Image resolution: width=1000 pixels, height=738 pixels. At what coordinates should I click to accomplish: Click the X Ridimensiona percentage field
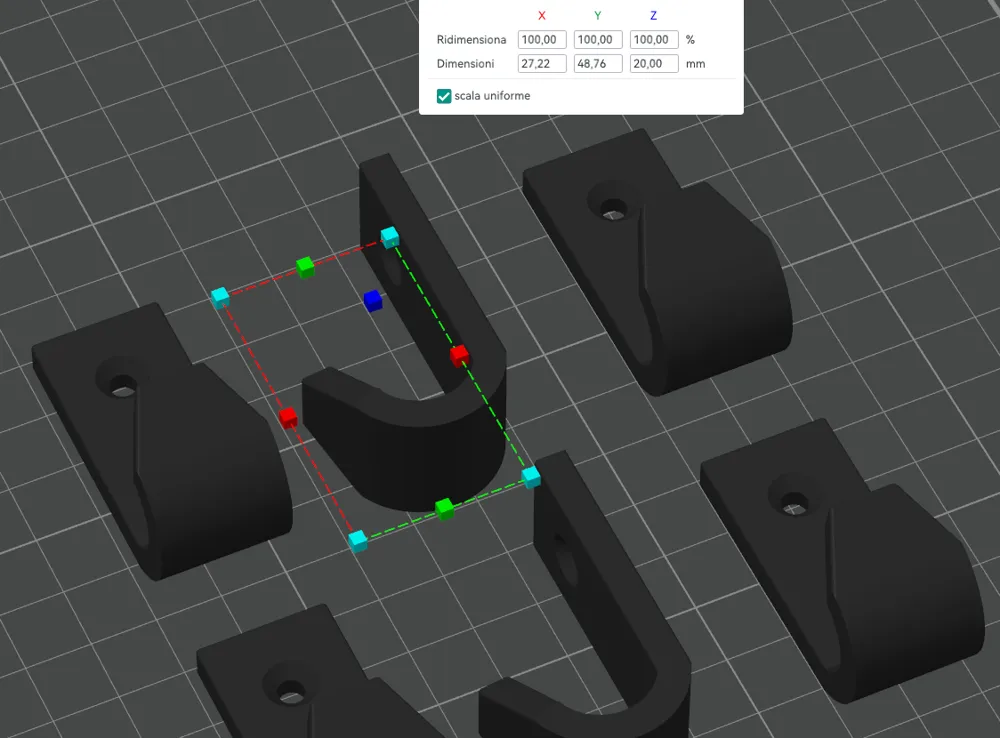pyautogui.click(x=541, y=39)
